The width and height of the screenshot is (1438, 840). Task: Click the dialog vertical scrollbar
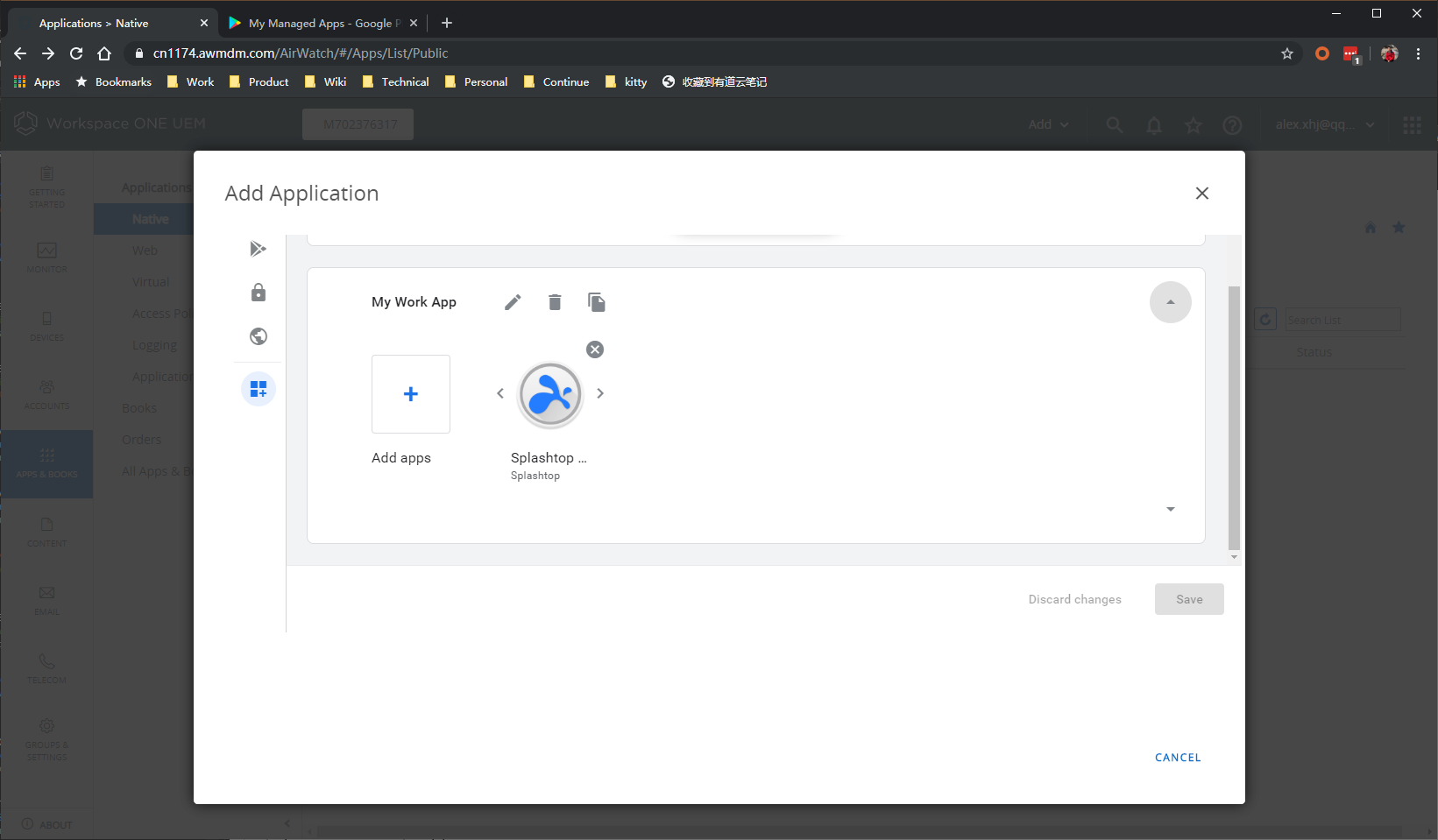(1234, 417)
